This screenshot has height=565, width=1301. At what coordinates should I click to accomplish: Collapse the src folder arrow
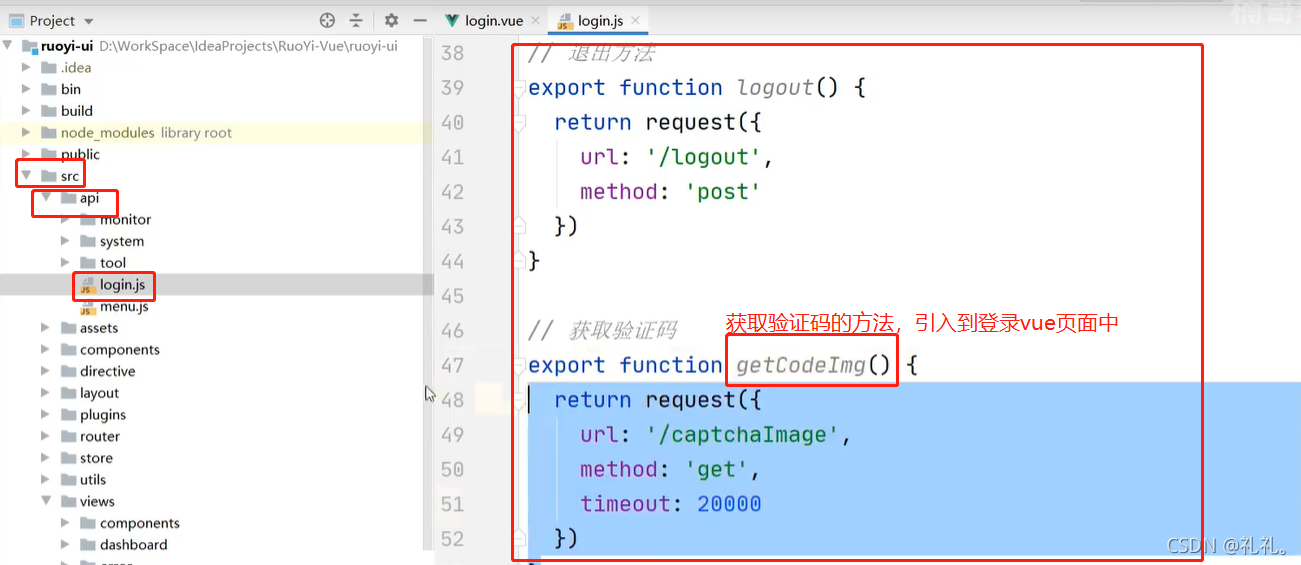(26, 176)
